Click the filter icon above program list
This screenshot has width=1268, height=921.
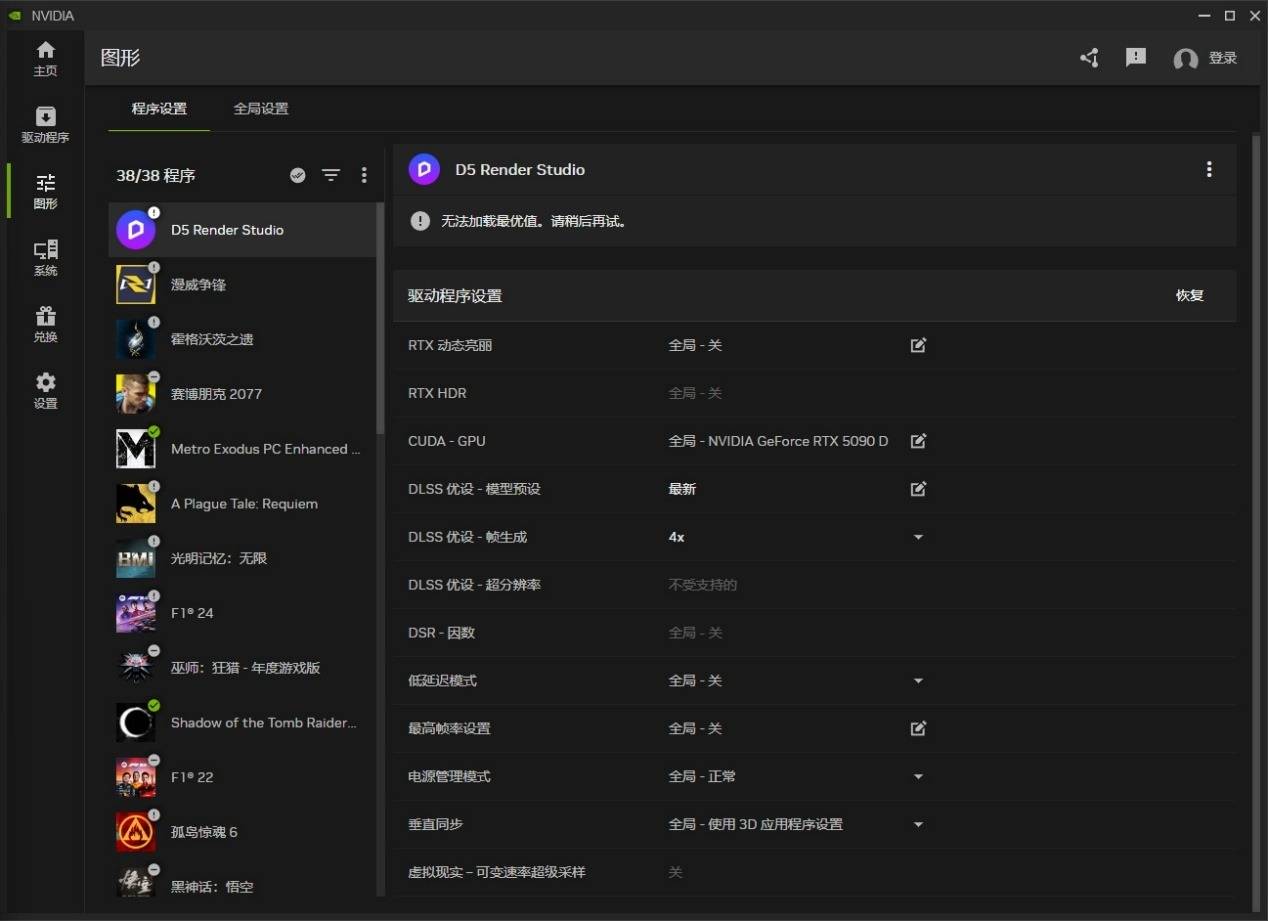[331, 175]
